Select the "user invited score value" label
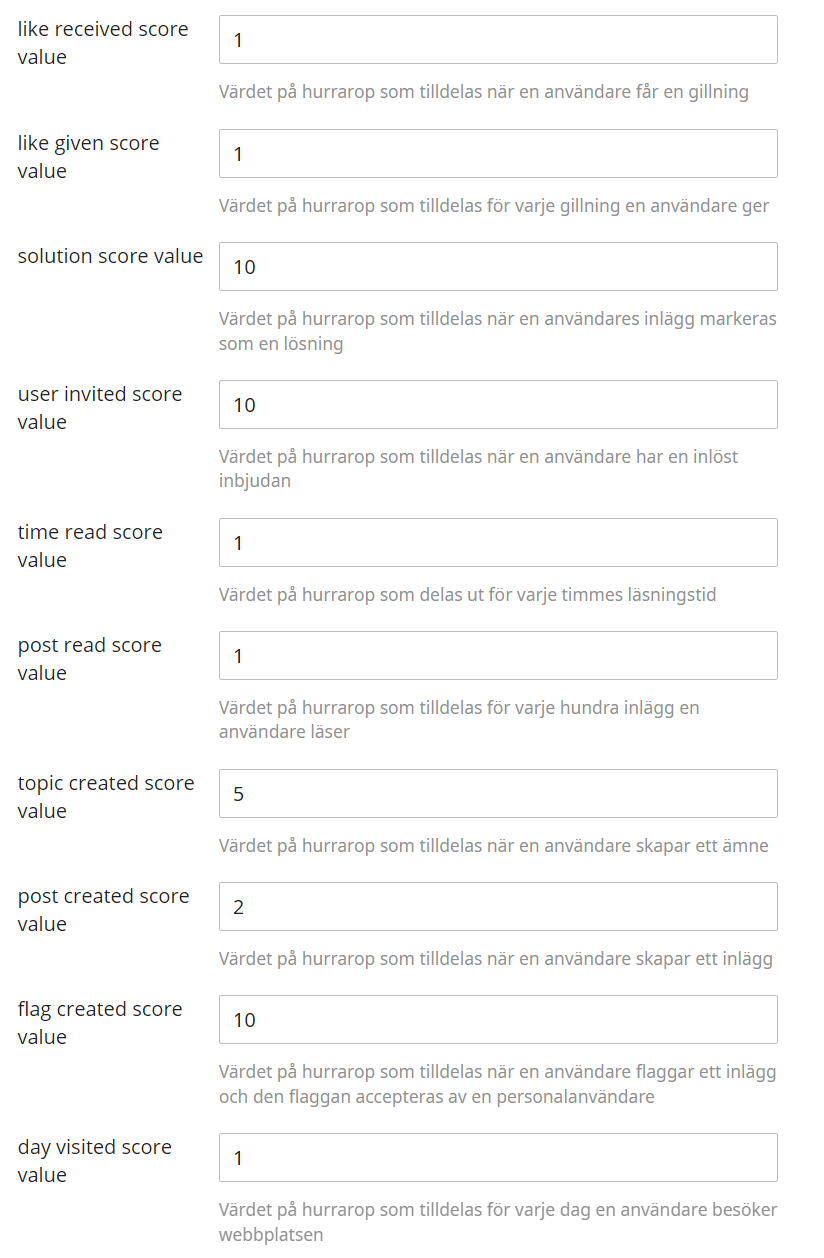This screenshot has width=824, height=1258. 100,408
